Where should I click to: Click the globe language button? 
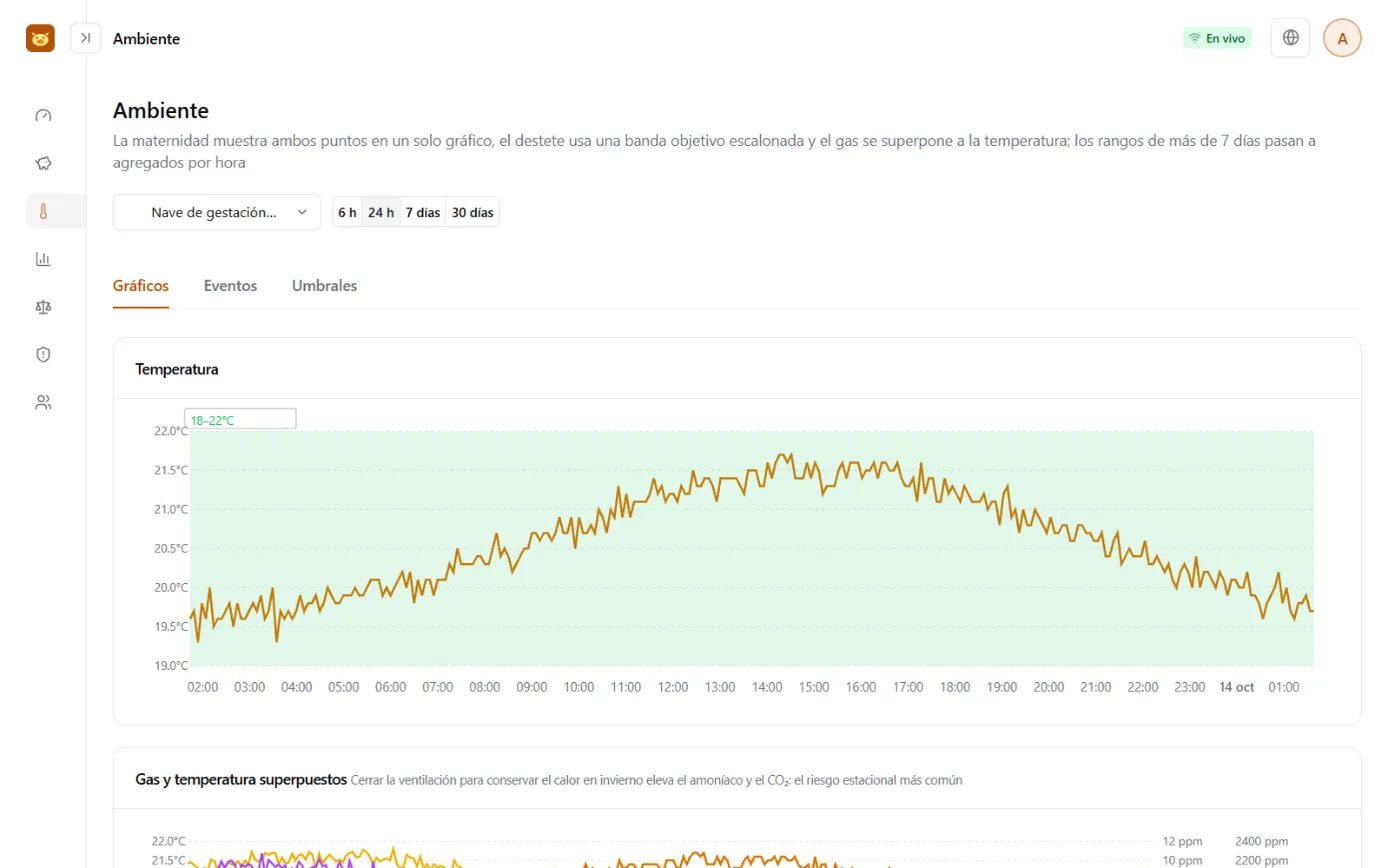click(x=1290, y=38)
